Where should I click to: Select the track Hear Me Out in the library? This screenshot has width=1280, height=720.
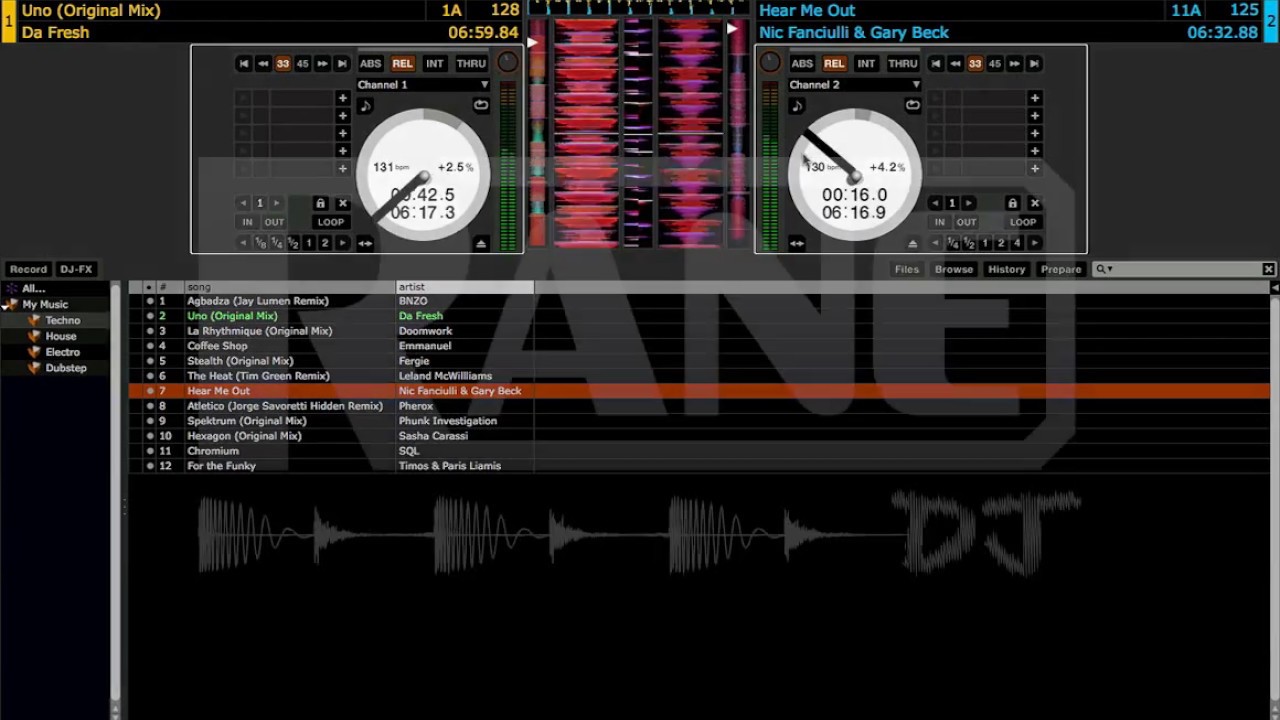(218, 391)
